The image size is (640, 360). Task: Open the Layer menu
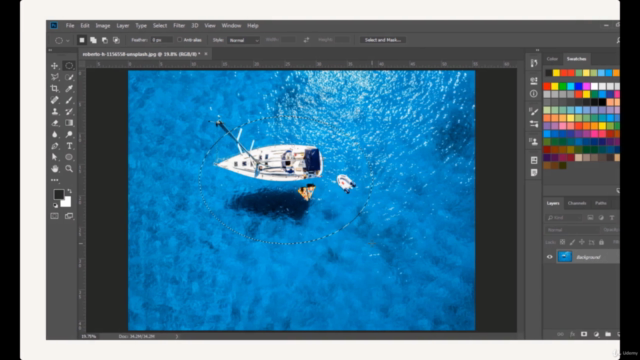click(122, 26)
